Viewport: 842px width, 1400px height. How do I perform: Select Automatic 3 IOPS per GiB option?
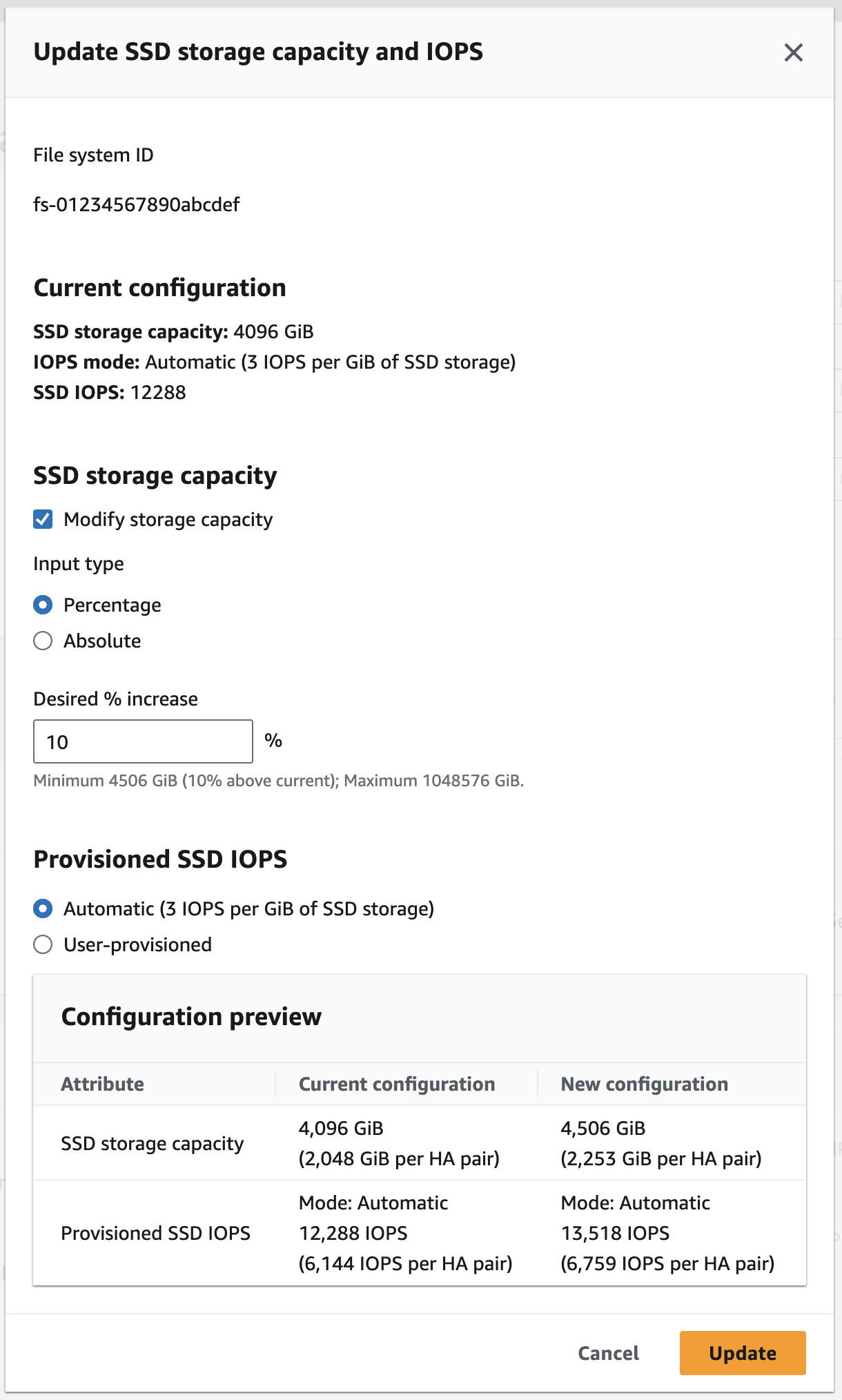point(43,908)
